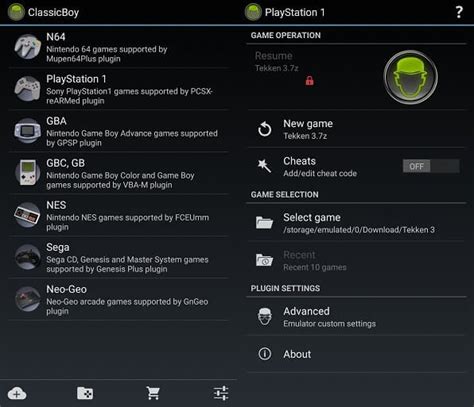Click the cloud add icon
Image resolution: width=474 pixels, height=407 pixels.
[x=17, y=394]
